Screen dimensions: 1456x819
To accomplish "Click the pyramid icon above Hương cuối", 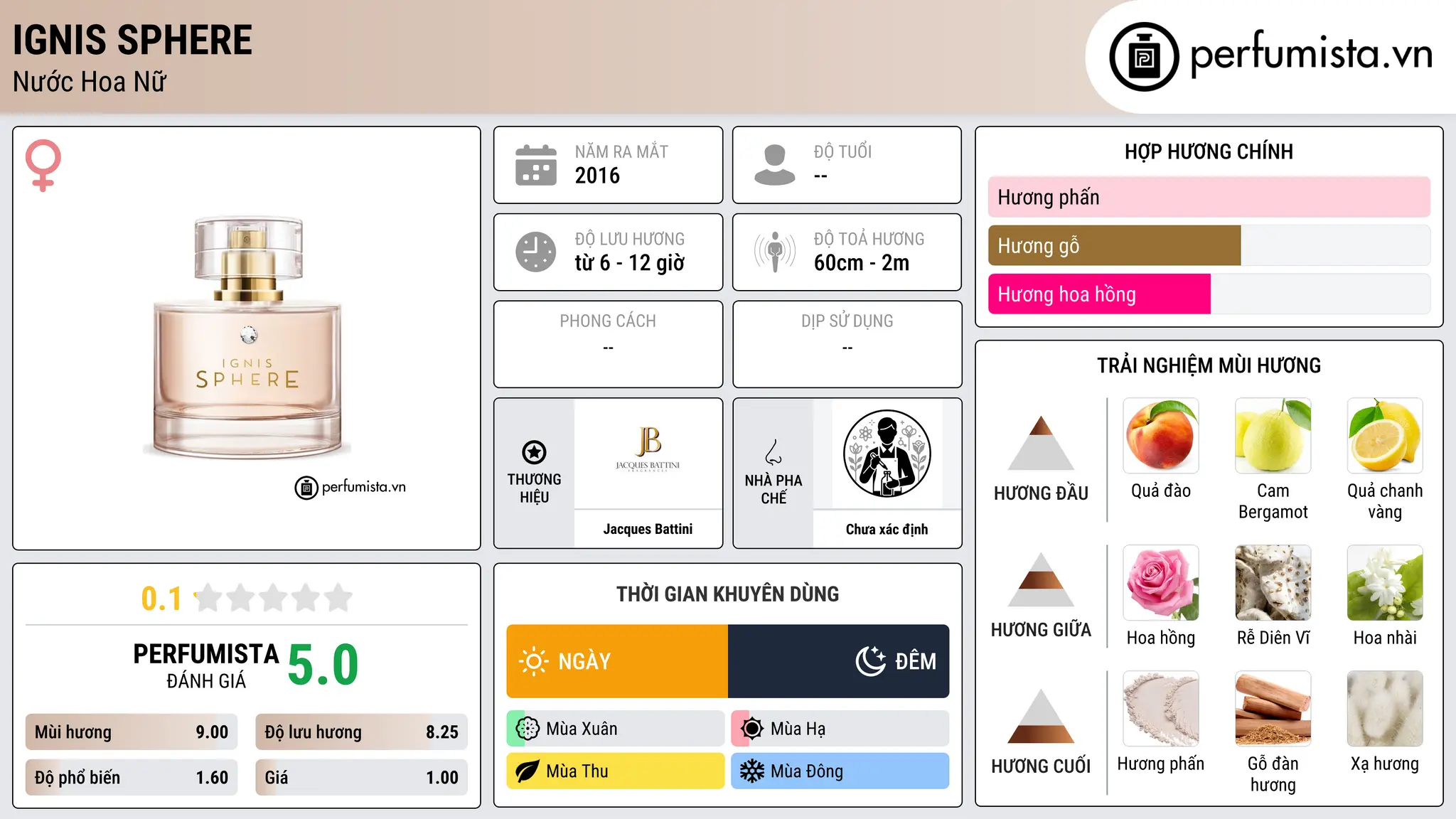I will tap(1042, 716).
